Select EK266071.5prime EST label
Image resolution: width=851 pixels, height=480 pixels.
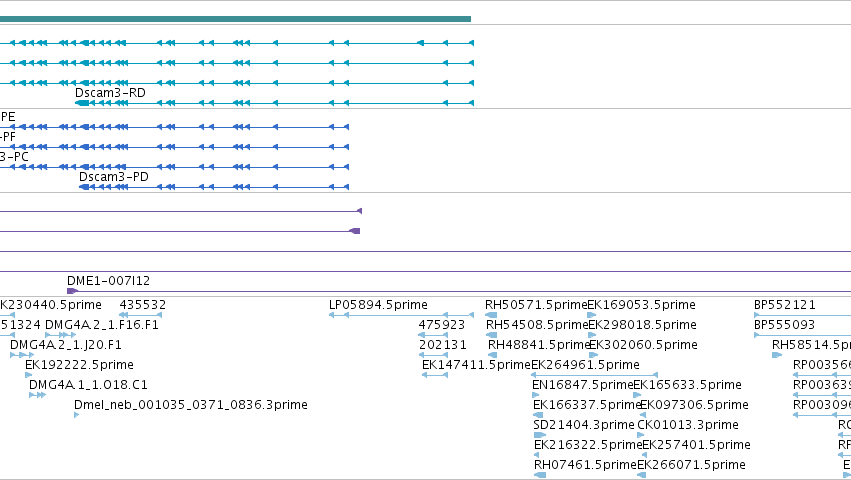click(691, 465)
